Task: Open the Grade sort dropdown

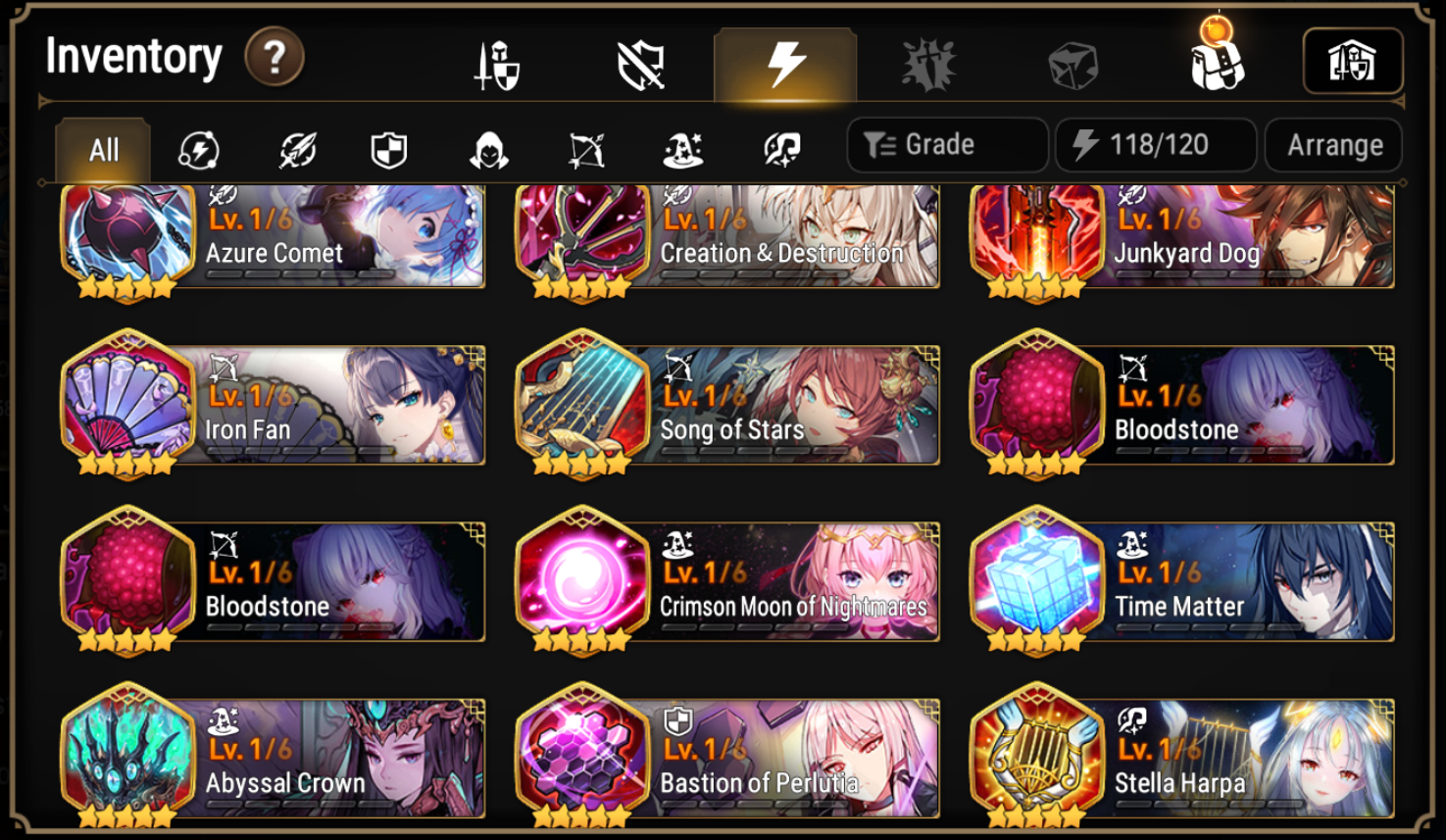Action: click(947, 145)
